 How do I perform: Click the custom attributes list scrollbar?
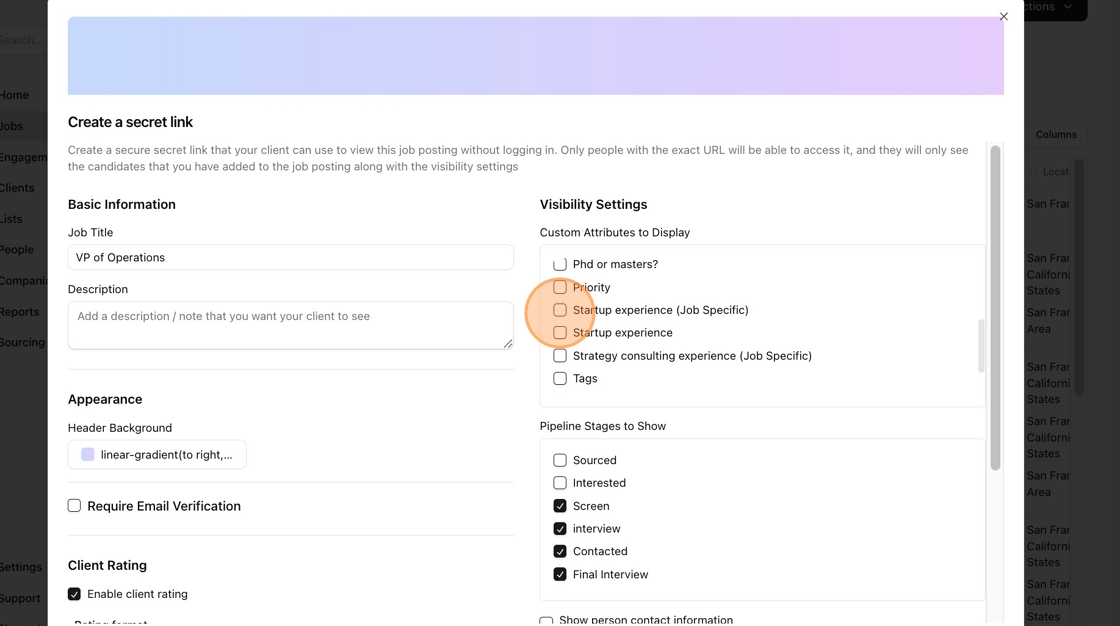pyautogui.click(x=981, y=345)
